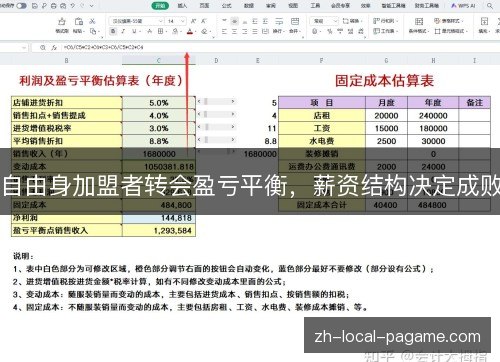
Task: Select column G header
Action: (x=386, y=61)
